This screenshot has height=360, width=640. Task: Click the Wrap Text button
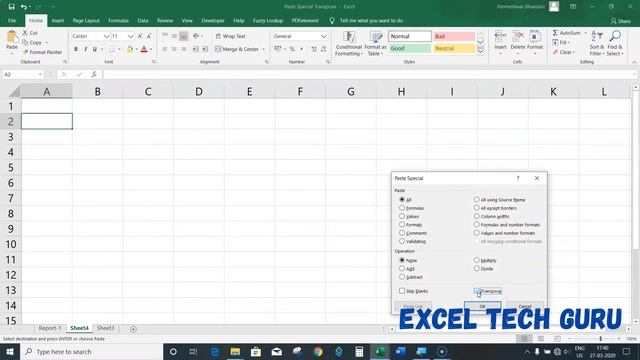[230, 36]
